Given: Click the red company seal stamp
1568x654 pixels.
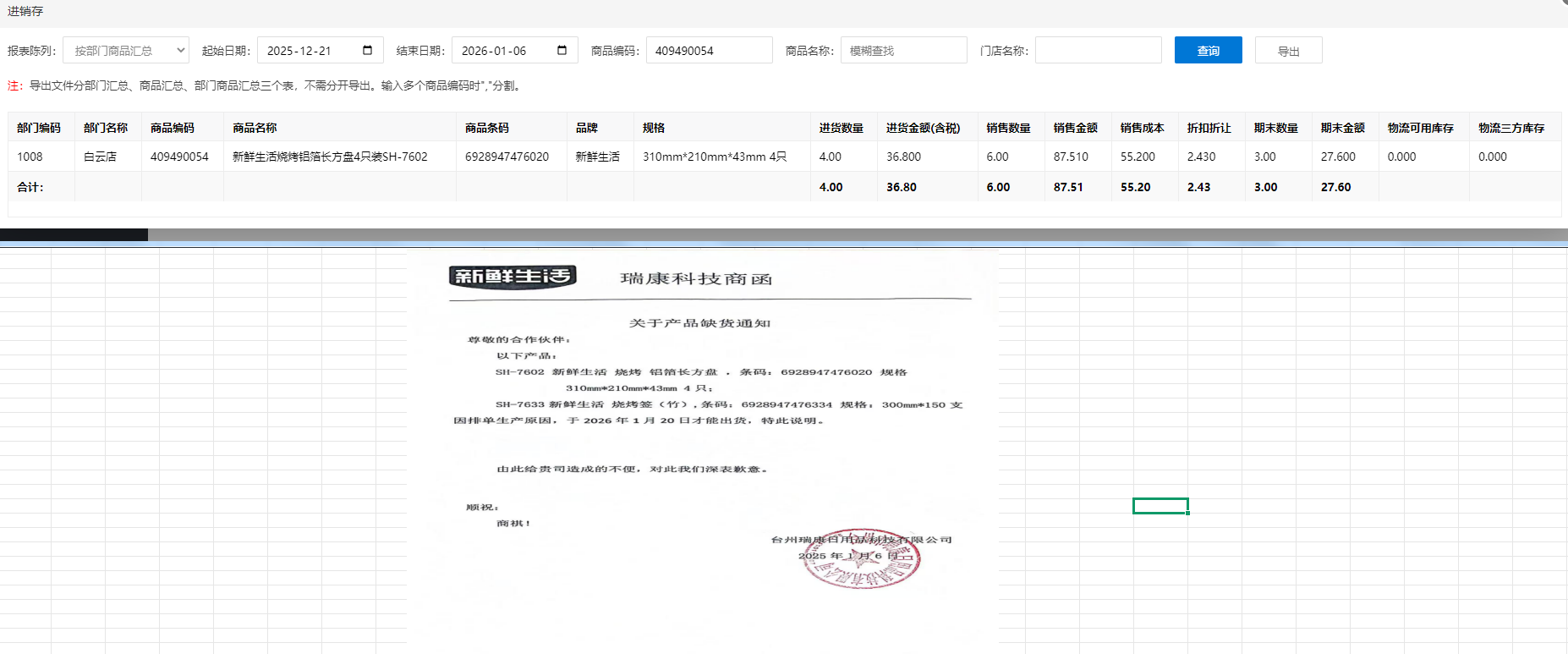Looking at the screenshot, I should pos(861,559).
